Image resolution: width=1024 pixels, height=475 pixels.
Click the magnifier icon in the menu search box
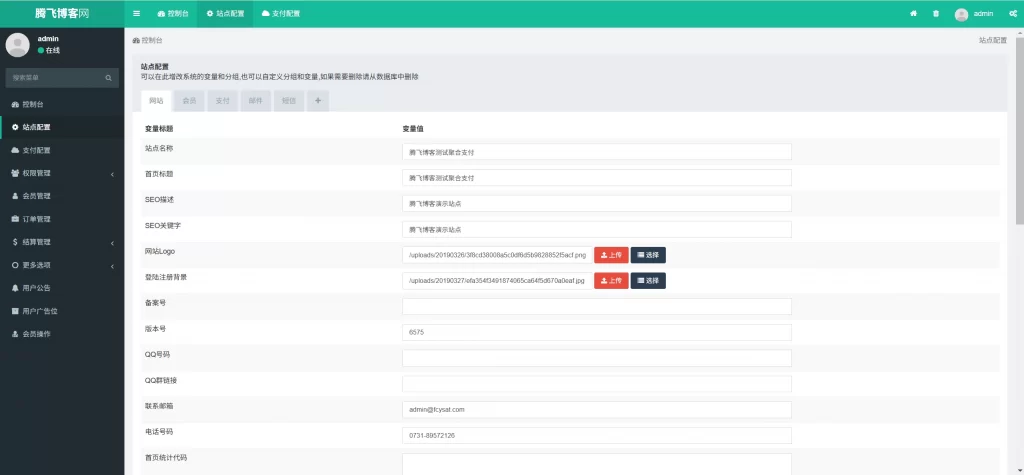[x=109, y=77]
